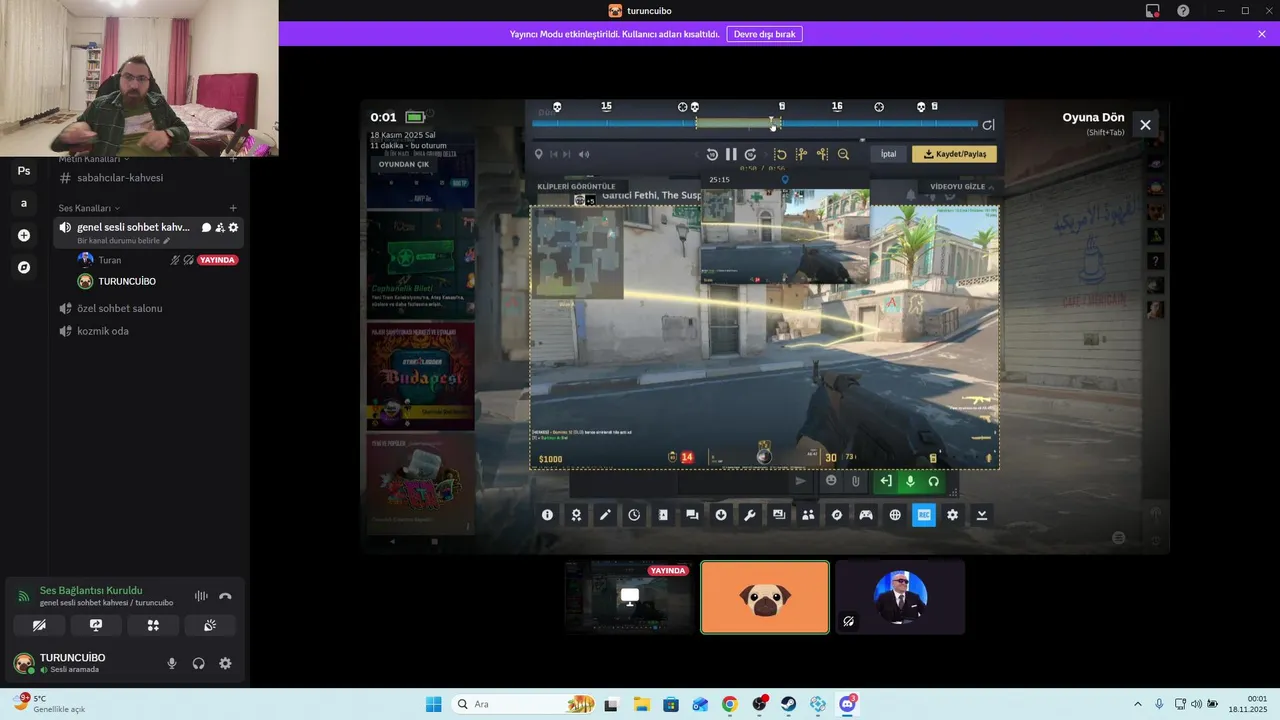Screen dimensions: 1280x720
Task: Toggle the green microphone button in overlay voice
Action: pyautogui.click(x=910, y=481)
